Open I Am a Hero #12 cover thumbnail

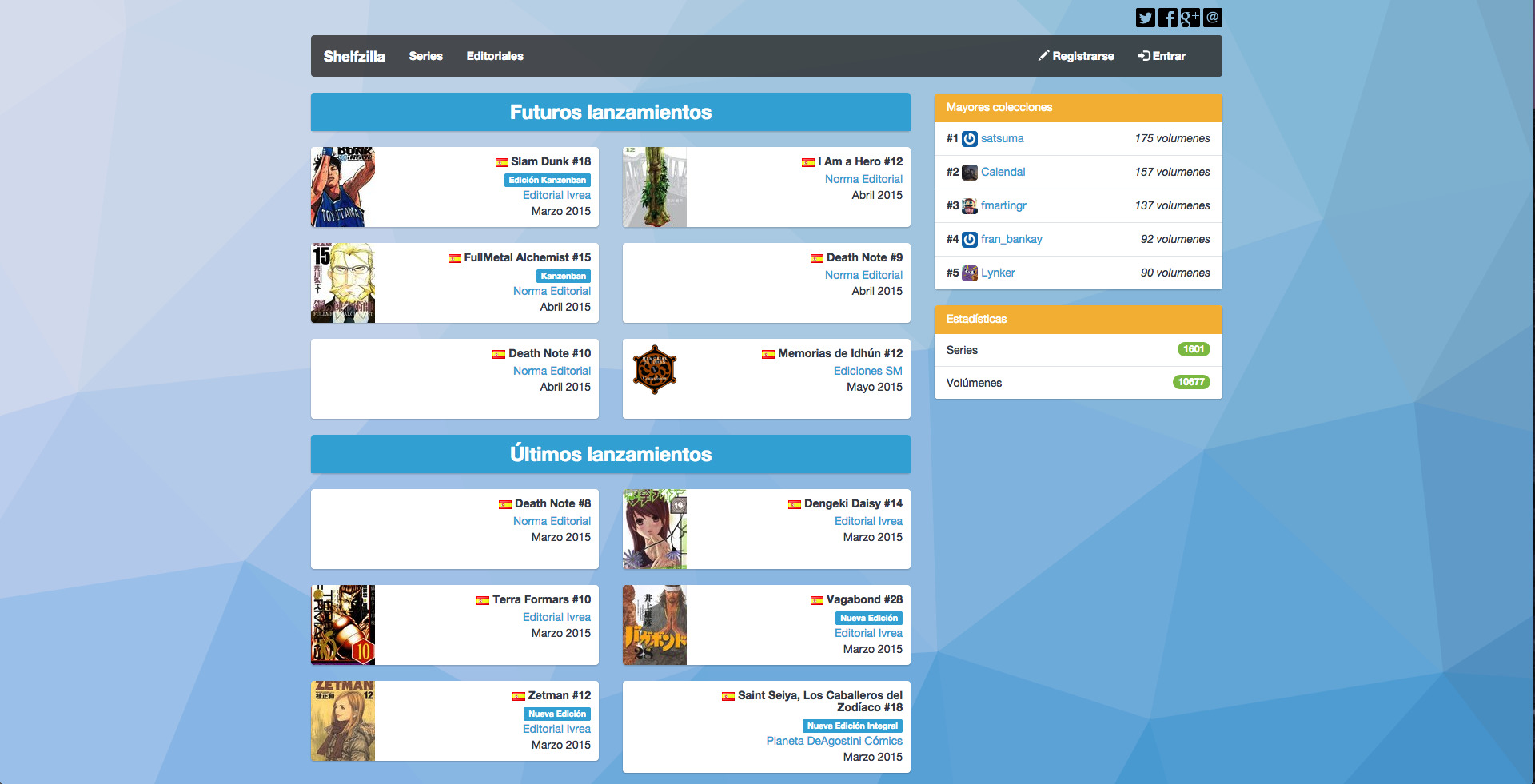click(x=655, y=187)
